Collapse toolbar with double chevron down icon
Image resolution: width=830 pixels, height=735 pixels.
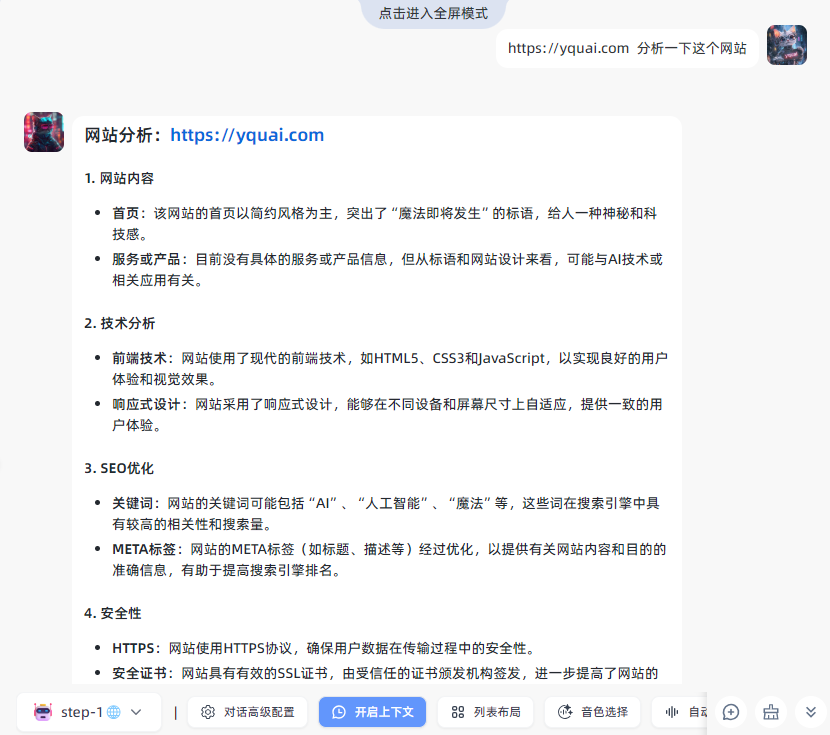point(811,712)
